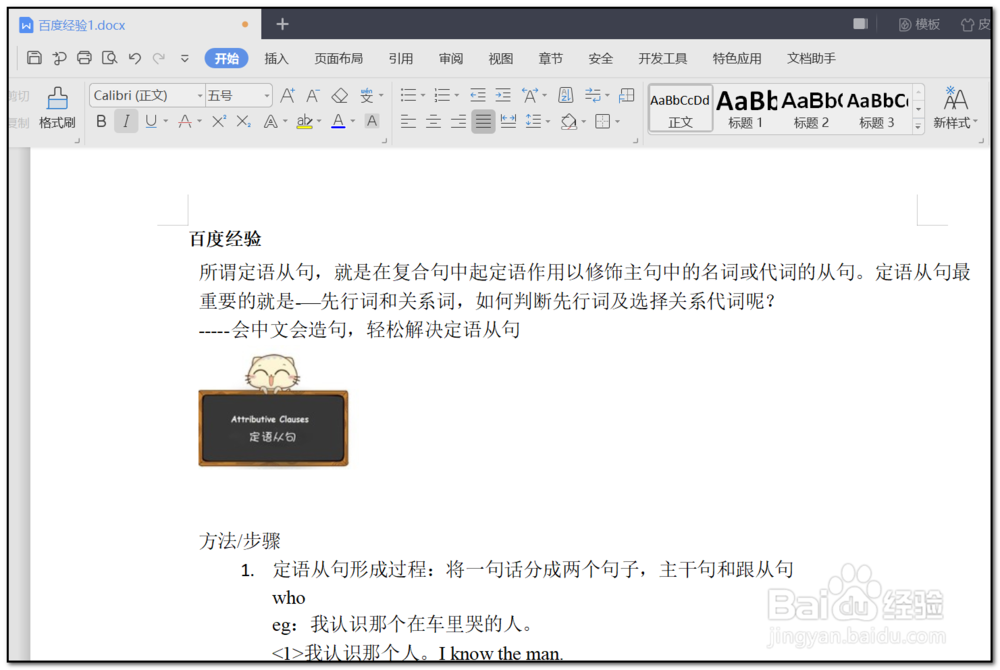Toggle Bold formatting
The image size is (1000, 670).
tap(101, 121)
